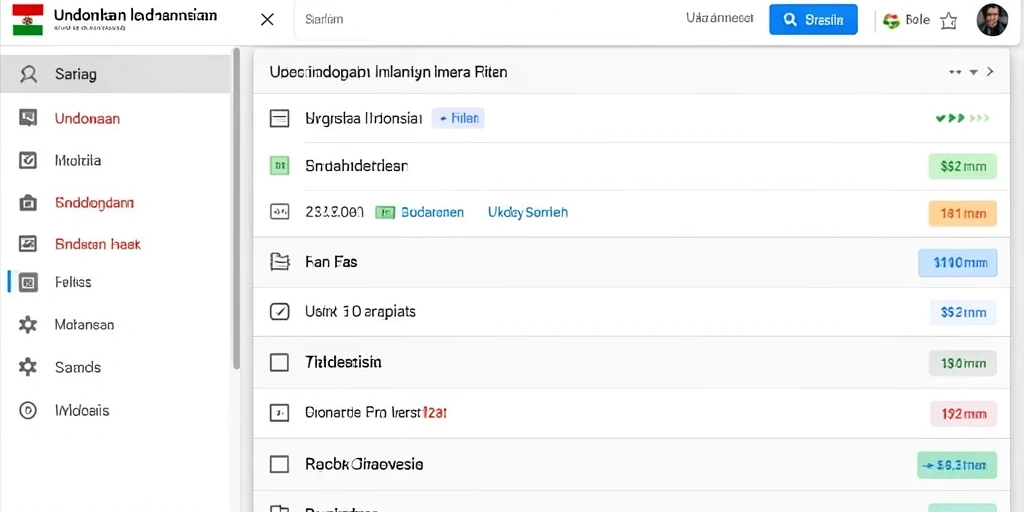Viewport: 1024px width, 512px height.
Task: Click the gear icon beside Motansan
Action: coord(28,325)
